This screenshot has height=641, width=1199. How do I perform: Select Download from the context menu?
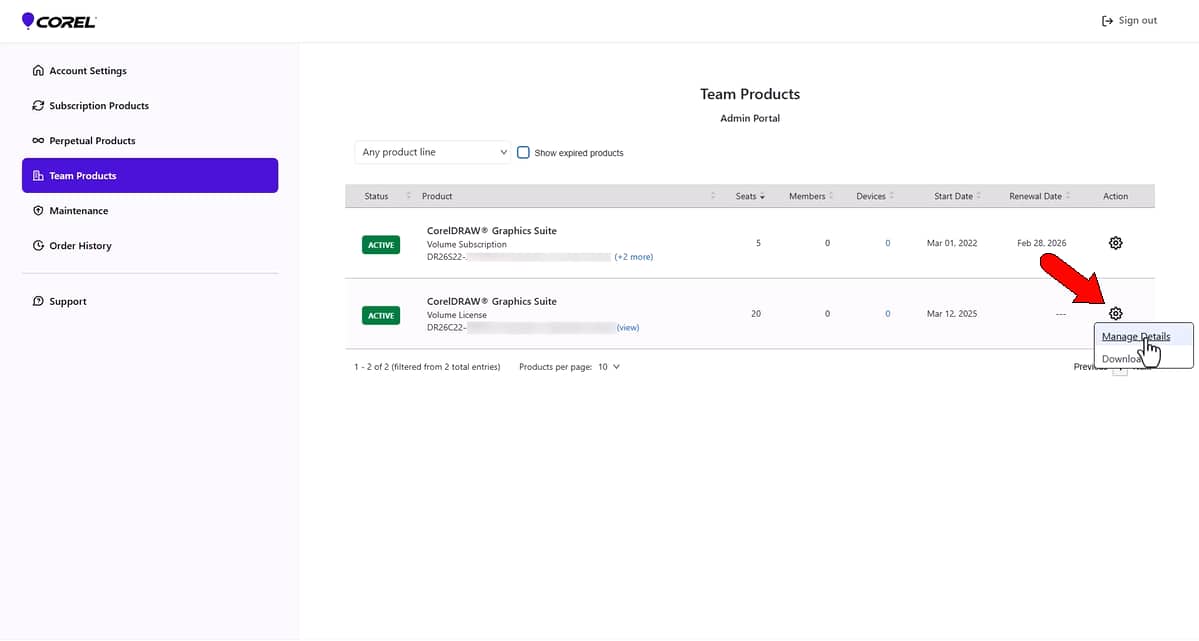pos(1122,358)
